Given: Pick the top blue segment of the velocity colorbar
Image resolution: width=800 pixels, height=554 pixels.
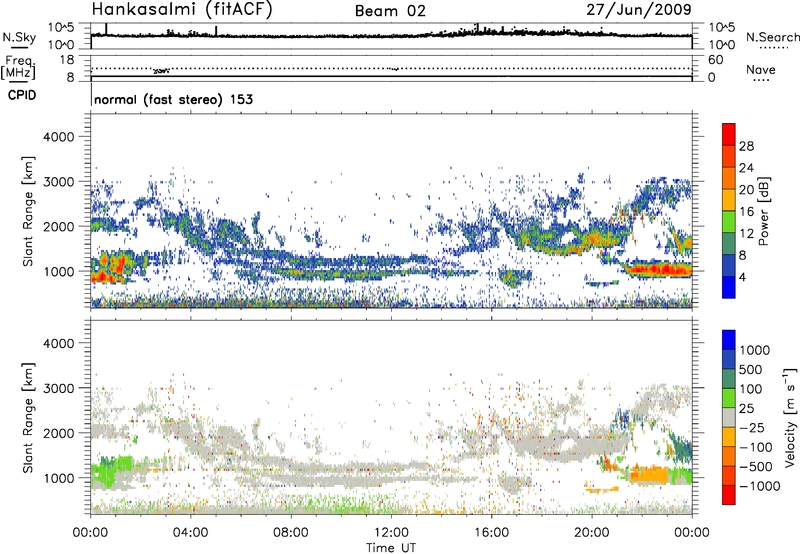Looking at the screenshot, I should coord(729,340).
